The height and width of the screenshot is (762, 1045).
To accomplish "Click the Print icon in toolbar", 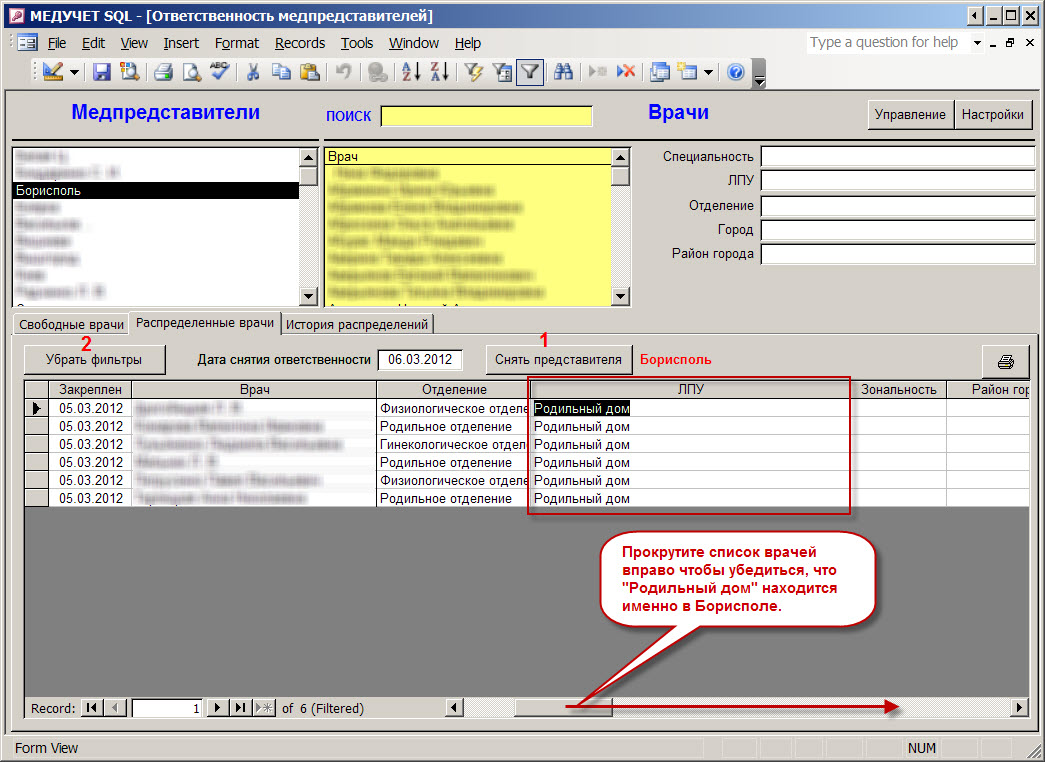I will click(163, 71).
